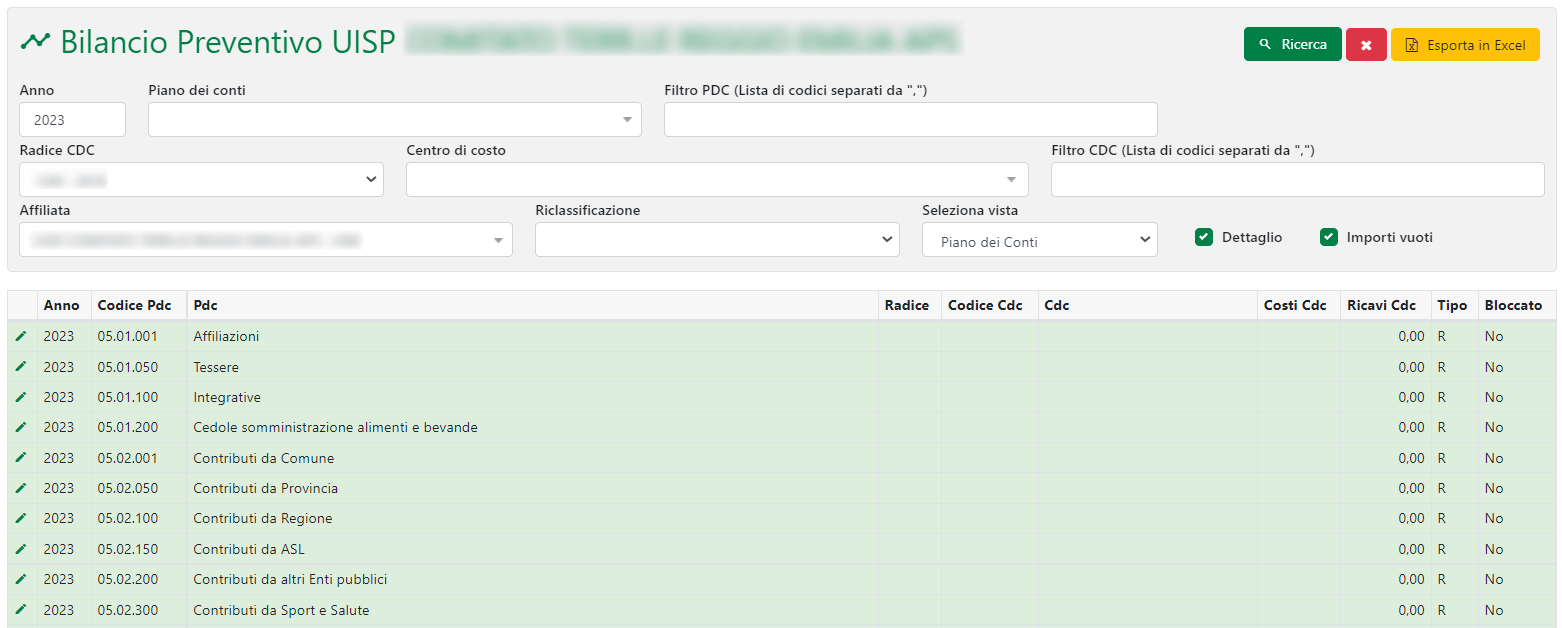
Task: Click pencil icon for Contributi da Sport e Salute
Action: click(21, 610)
